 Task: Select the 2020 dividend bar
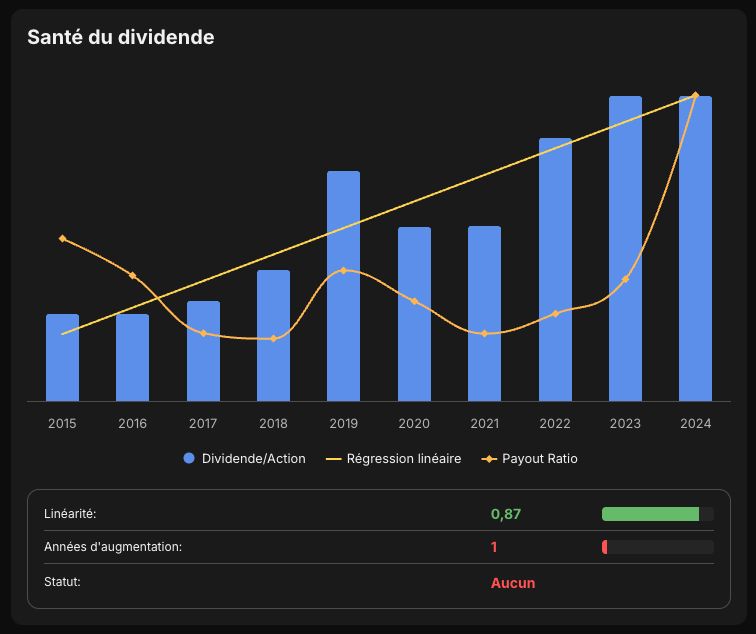pyautogui.click(x=414, y=314)
